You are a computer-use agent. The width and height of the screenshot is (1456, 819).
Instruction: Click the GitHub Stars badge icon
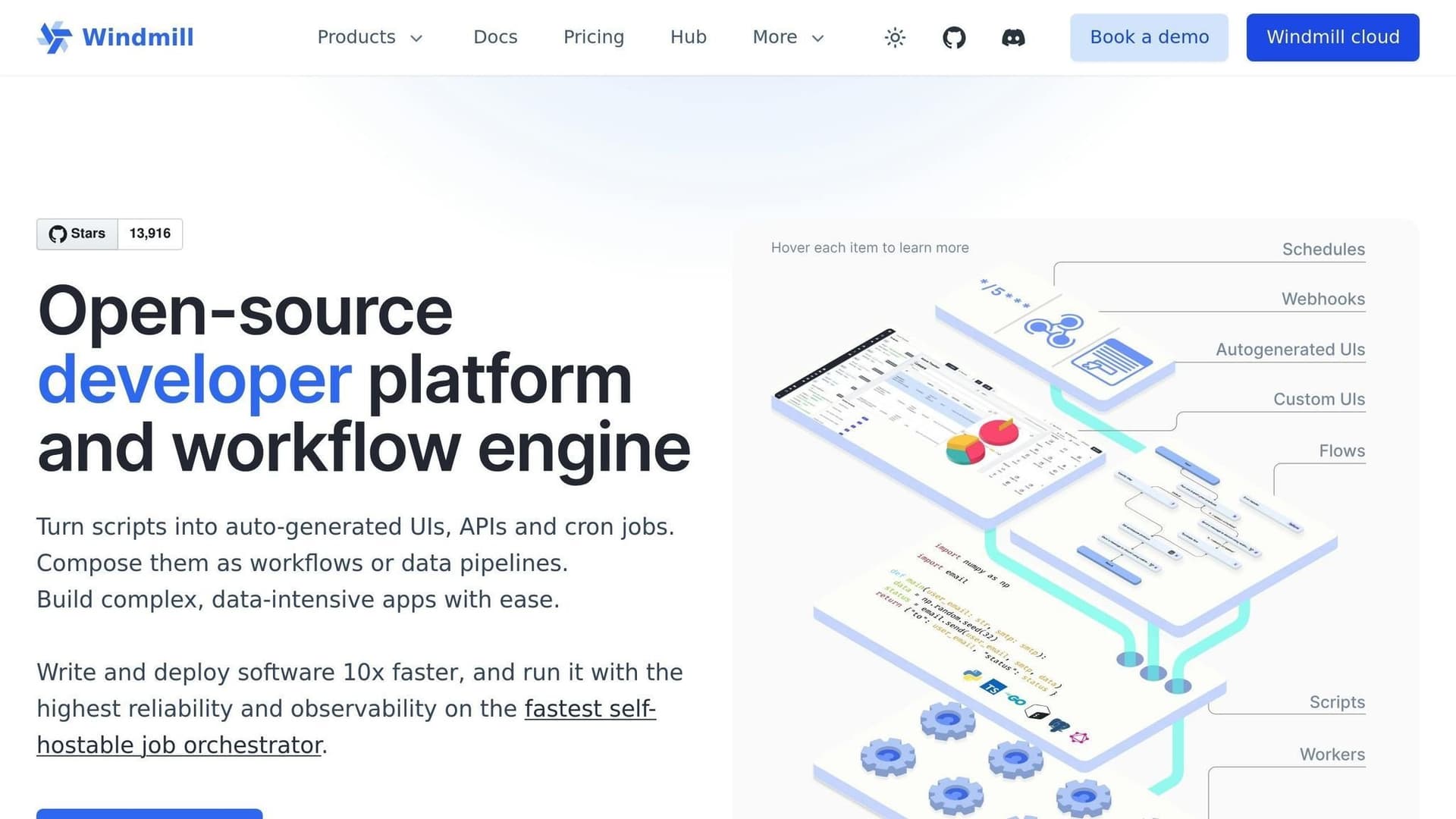click(x=58, y=234)
